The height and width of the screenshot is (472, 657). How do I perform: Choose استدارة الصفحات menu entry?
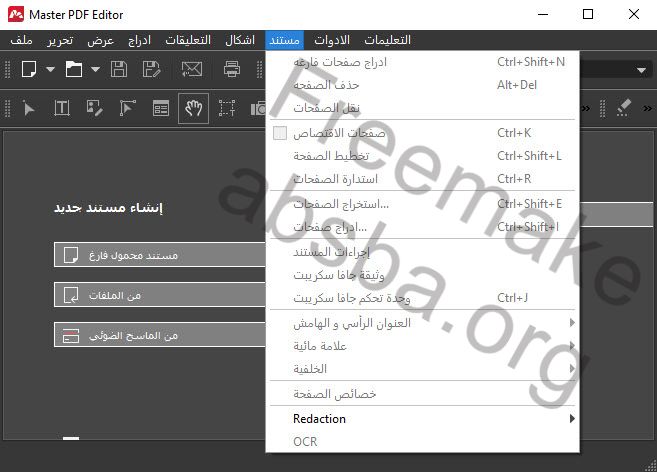(422, 179)
